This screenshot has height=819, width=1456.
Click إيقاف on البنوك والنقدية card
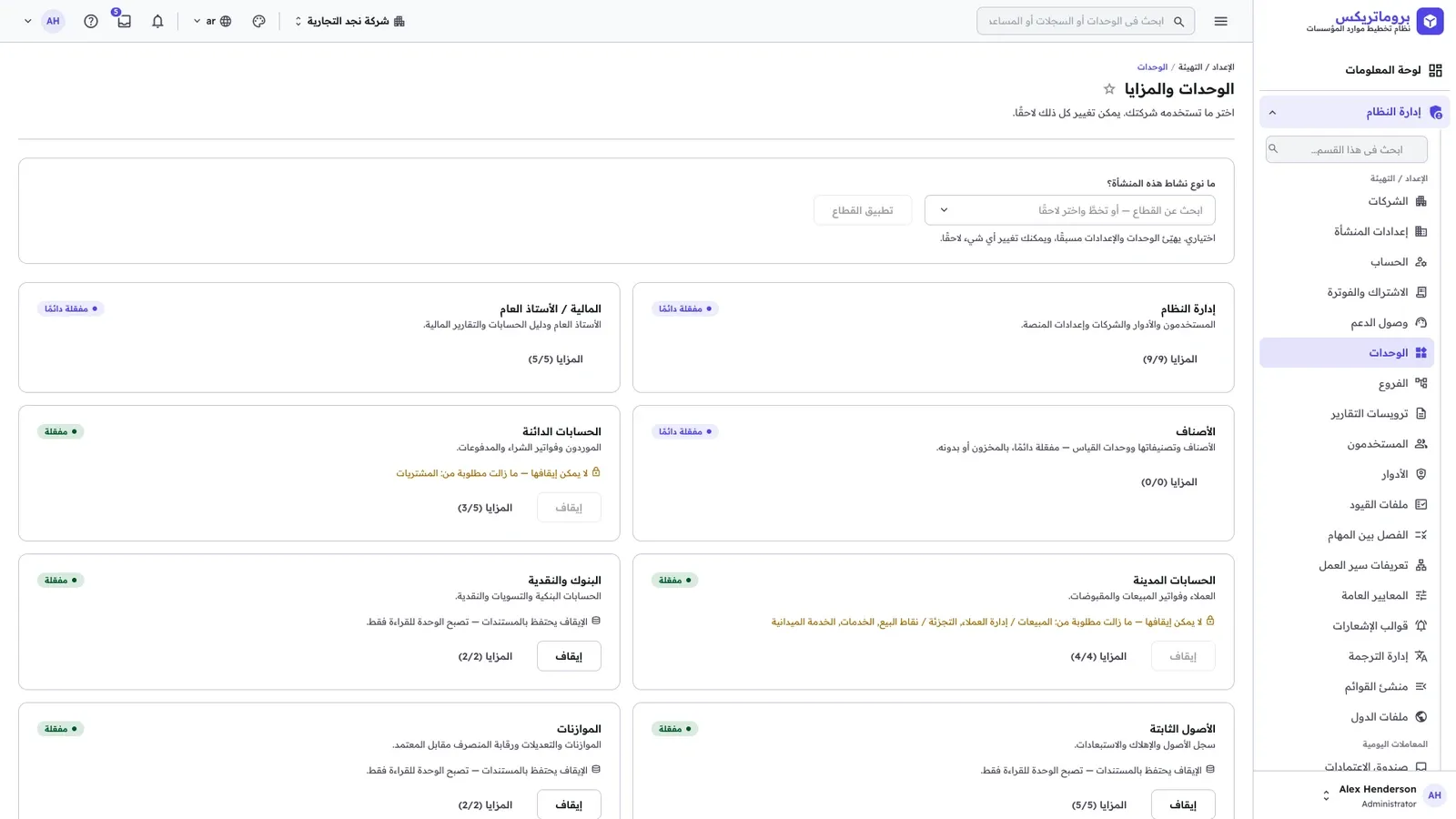pyautogui.click(x=569, y=656)
